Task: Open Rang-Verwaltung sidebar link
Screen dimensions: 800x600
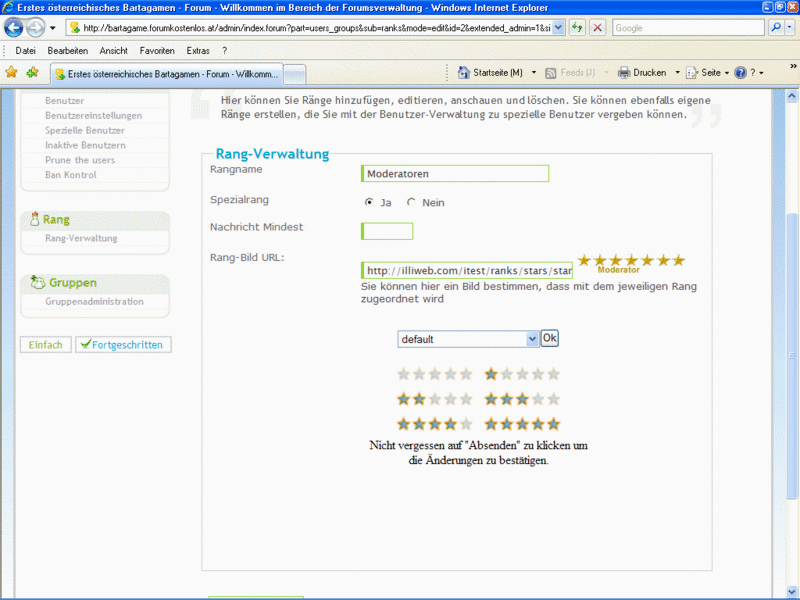Action: pyautogui.click(x=81, y=238)
